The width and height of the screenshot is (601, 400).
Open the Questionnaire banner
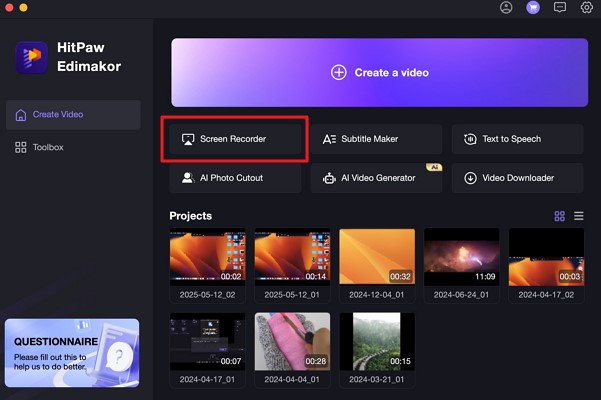[72, 353]
